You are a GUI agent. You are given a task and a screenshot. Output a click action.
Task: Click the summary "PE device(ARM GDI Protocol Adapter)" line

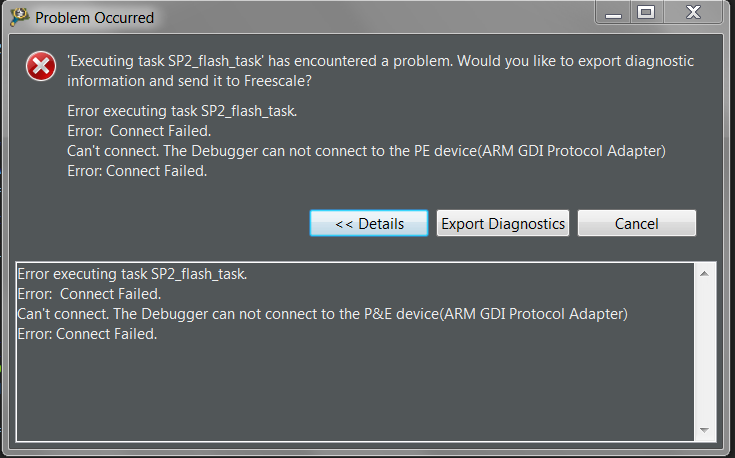[366, 151]
